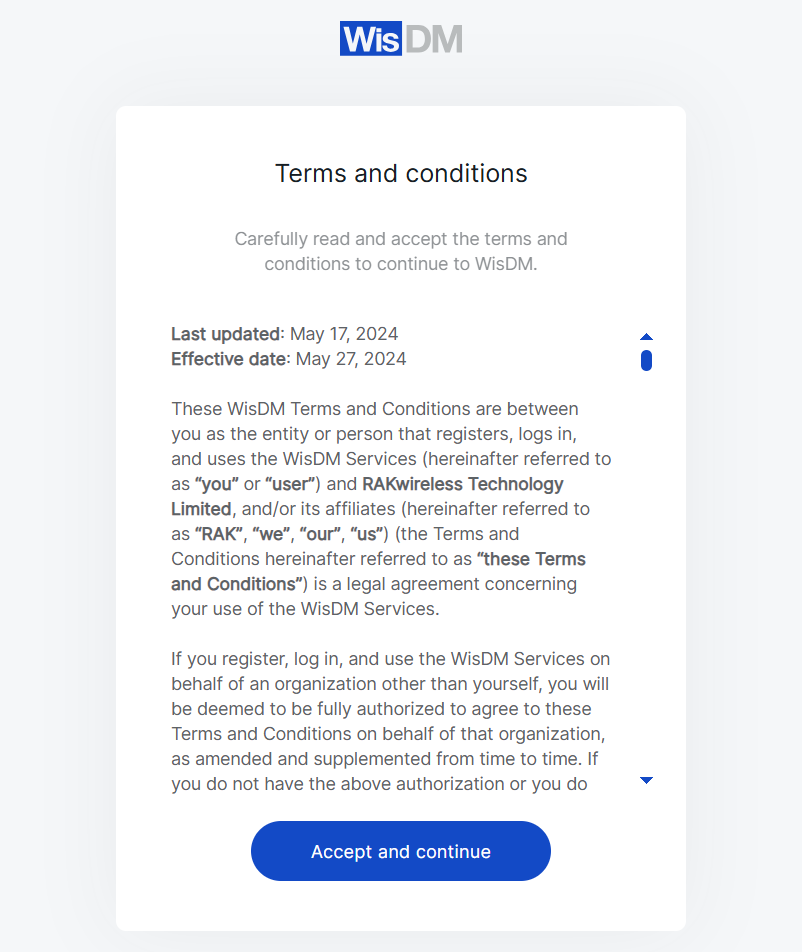Click the blue "Wis" portion of the logo
Viewport: 802px width, 952px height.
tap(370, 38)
